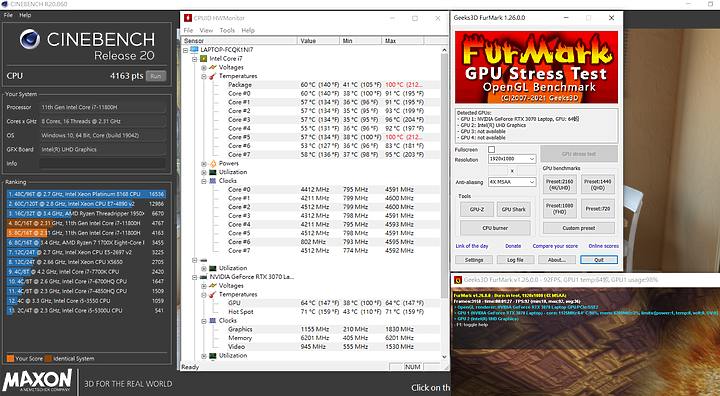
Task: Click the Value column header
Action: (318, 41)
